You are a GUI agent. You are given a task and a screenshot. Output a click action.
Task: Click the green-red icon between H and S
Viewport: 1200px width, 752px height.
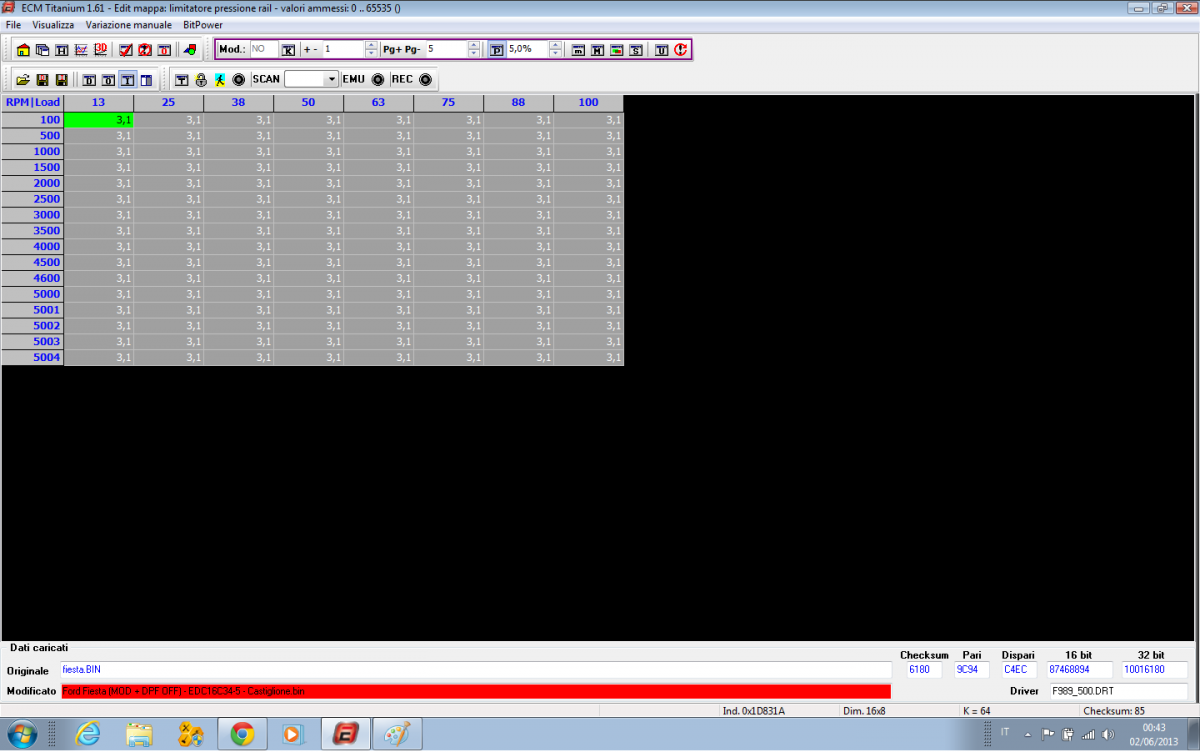coord(617,49)
